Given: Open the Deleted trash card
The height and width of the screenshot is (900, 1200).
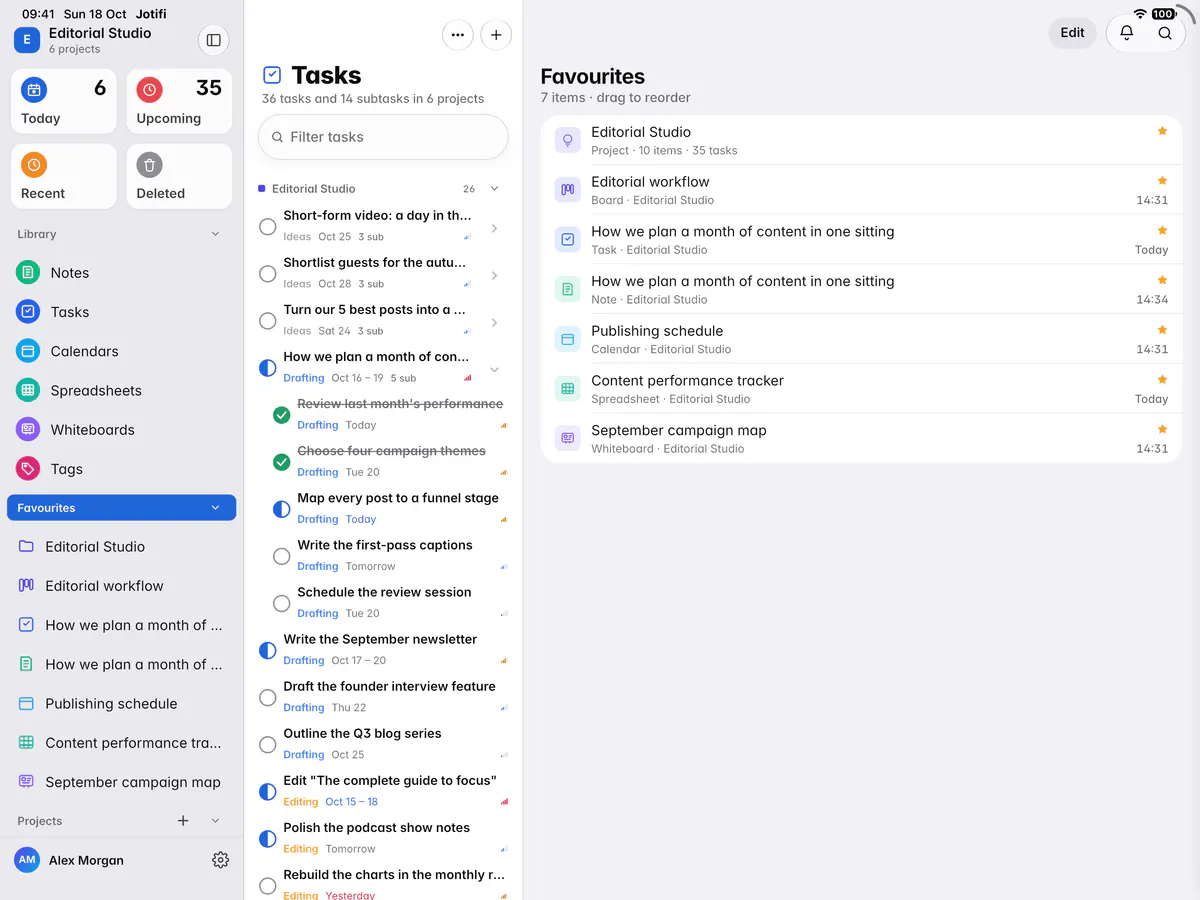Looking at the screenshot, I should 179,176.
